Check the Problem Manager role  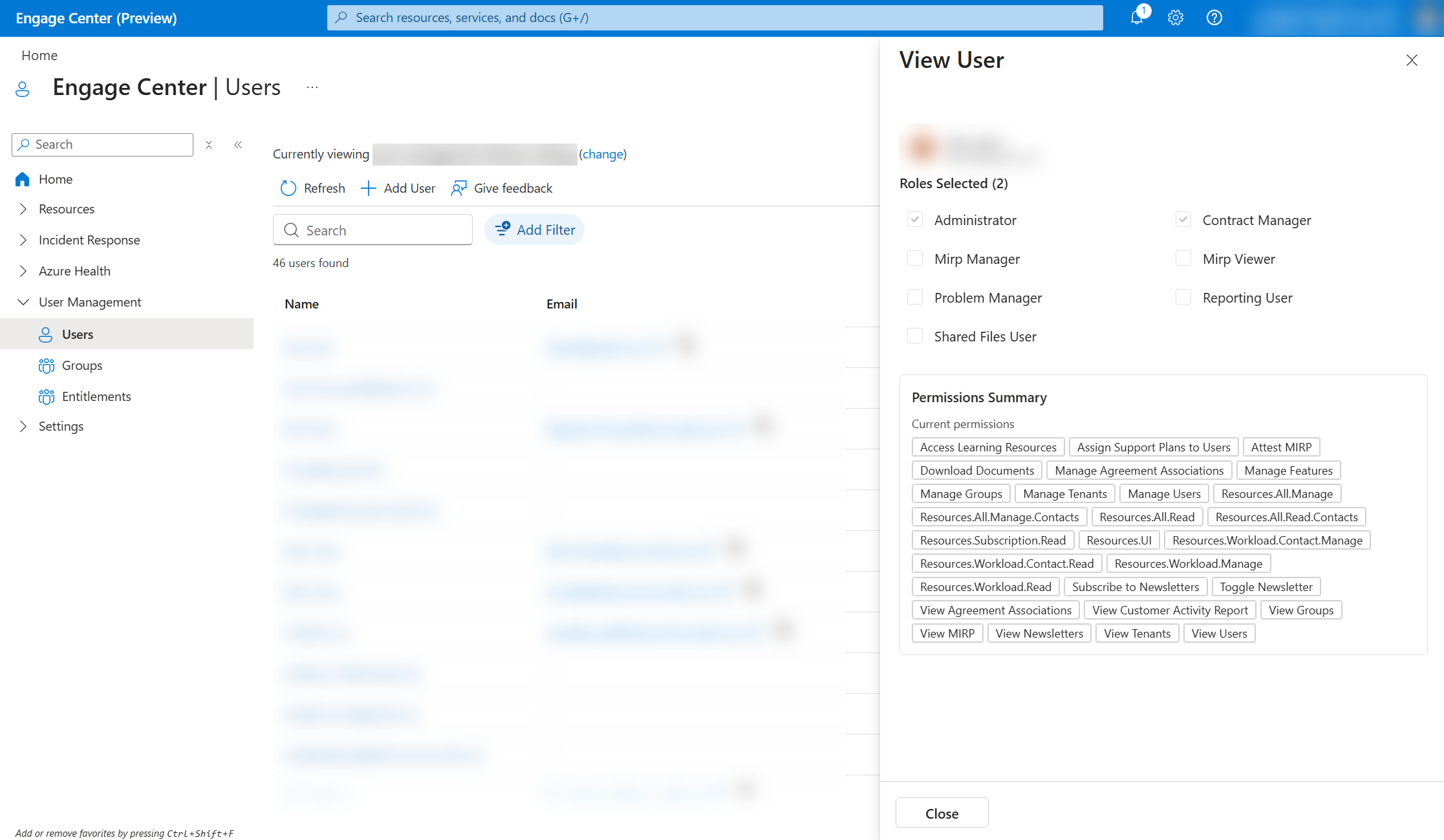915,297
